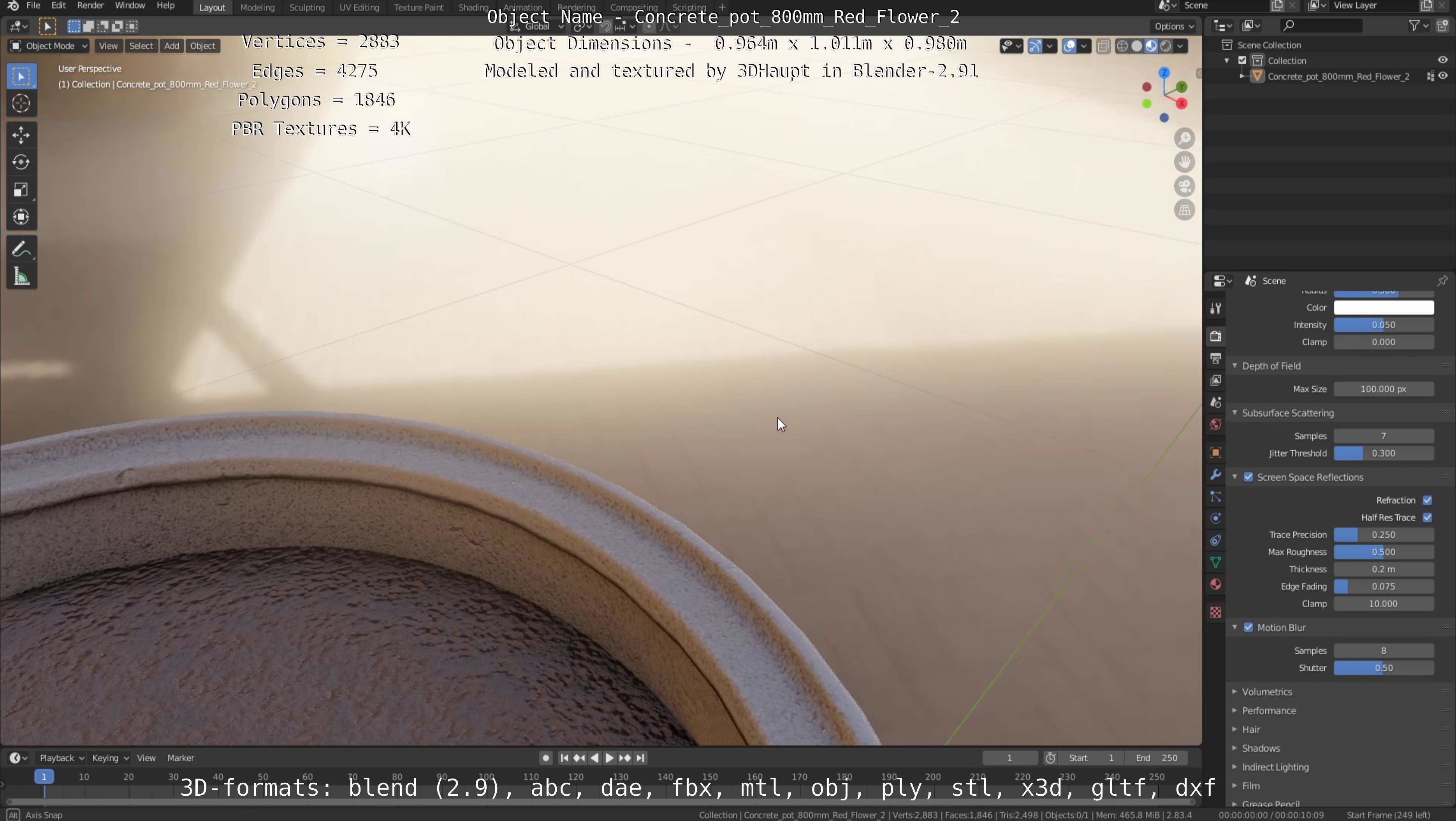The image size is (1456, 821).
Task: Open the Modifier wrench properties tab
Action: [x=1216, y=475]
